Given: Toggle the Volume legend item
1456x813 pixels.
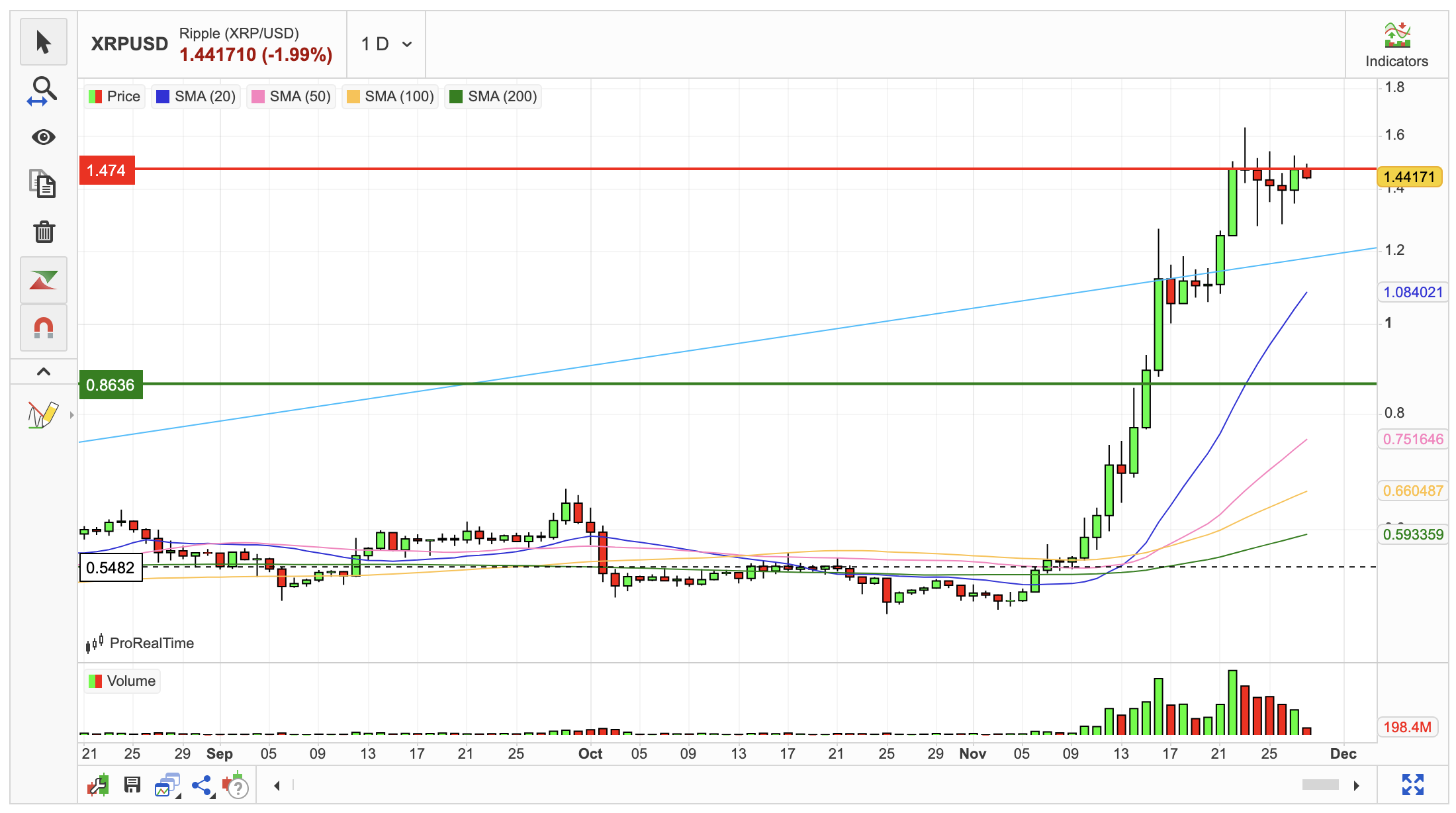Looking at the screenshot, I should [x=122, y=681].
